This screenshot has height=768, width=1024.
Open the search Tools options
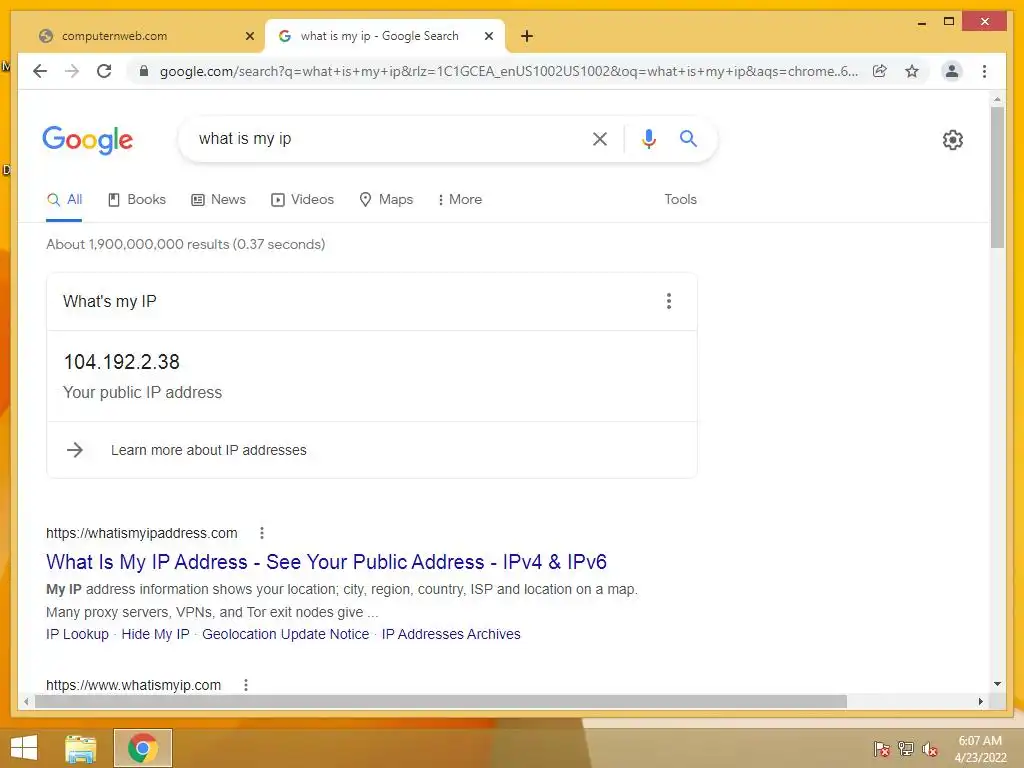tap(680, 200)
